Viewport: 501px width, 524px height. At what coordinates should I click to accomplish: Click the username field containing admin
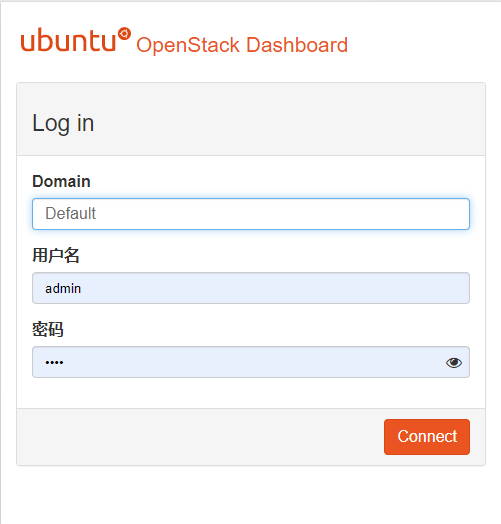coord(251,288)
